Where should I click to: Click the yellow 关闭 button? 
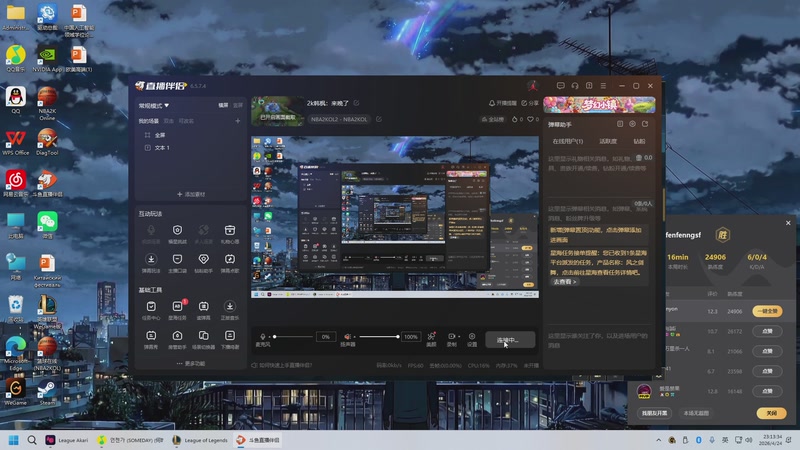point(771,413)
